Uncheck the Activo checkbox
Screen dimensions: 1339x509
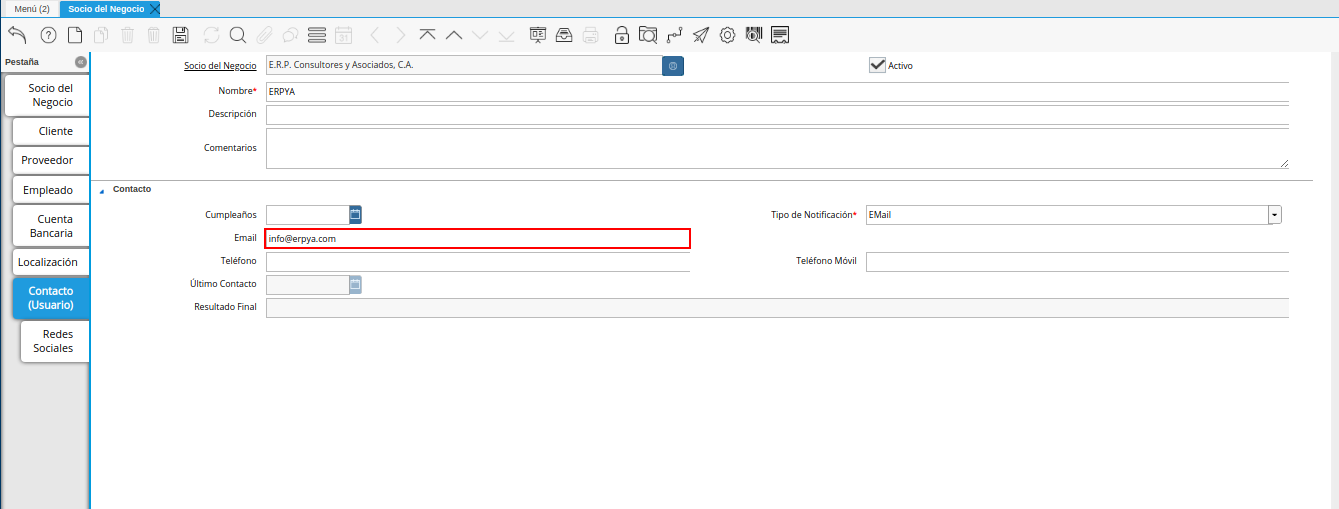[x=877, y=65]
